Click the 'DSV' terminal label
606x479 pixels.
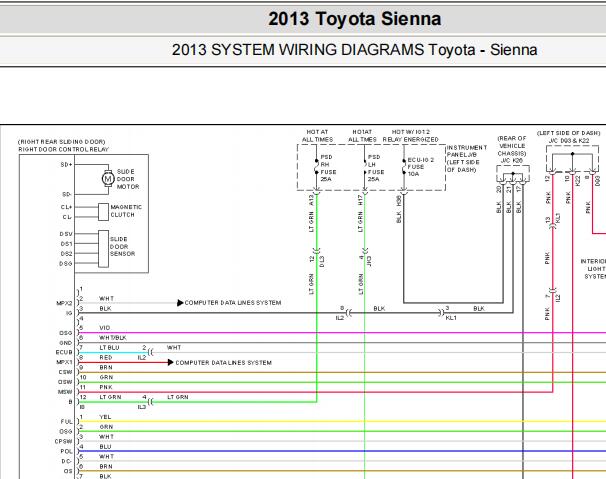66,234
